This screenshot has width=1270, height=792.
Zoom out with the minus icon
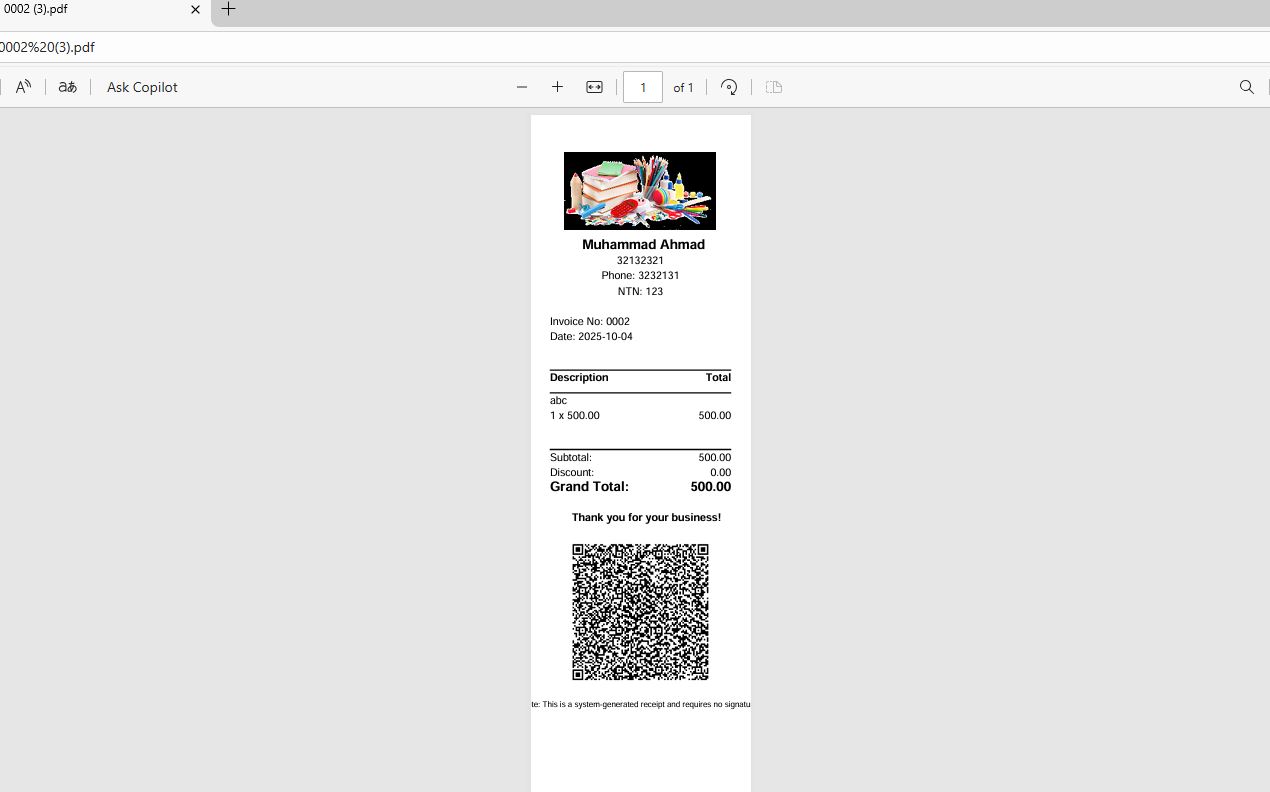pos(522,87)
